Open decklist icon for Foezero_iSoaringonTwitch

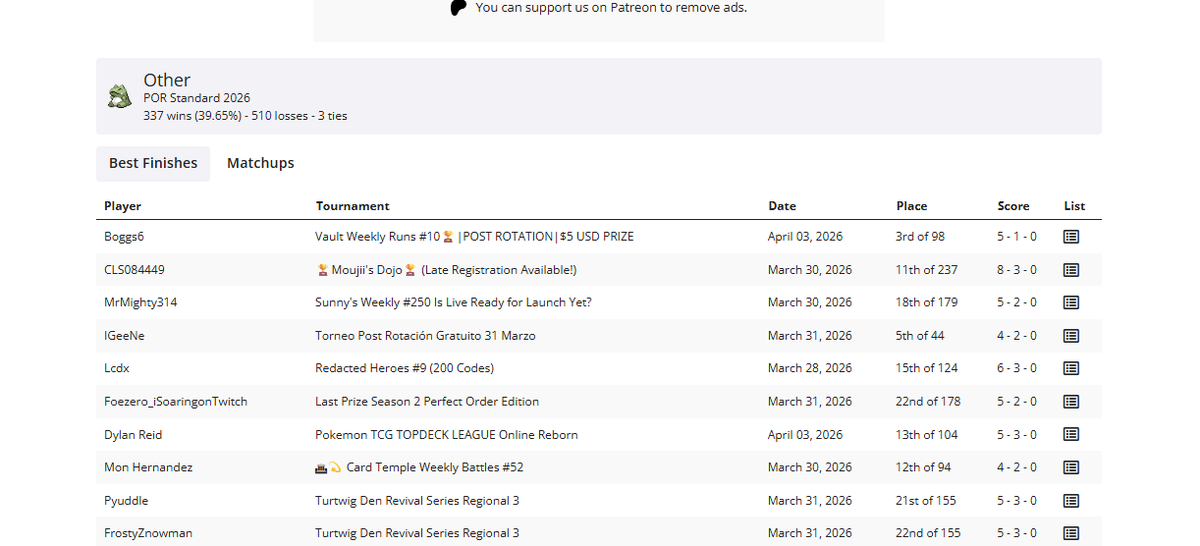pos(1071,401)
